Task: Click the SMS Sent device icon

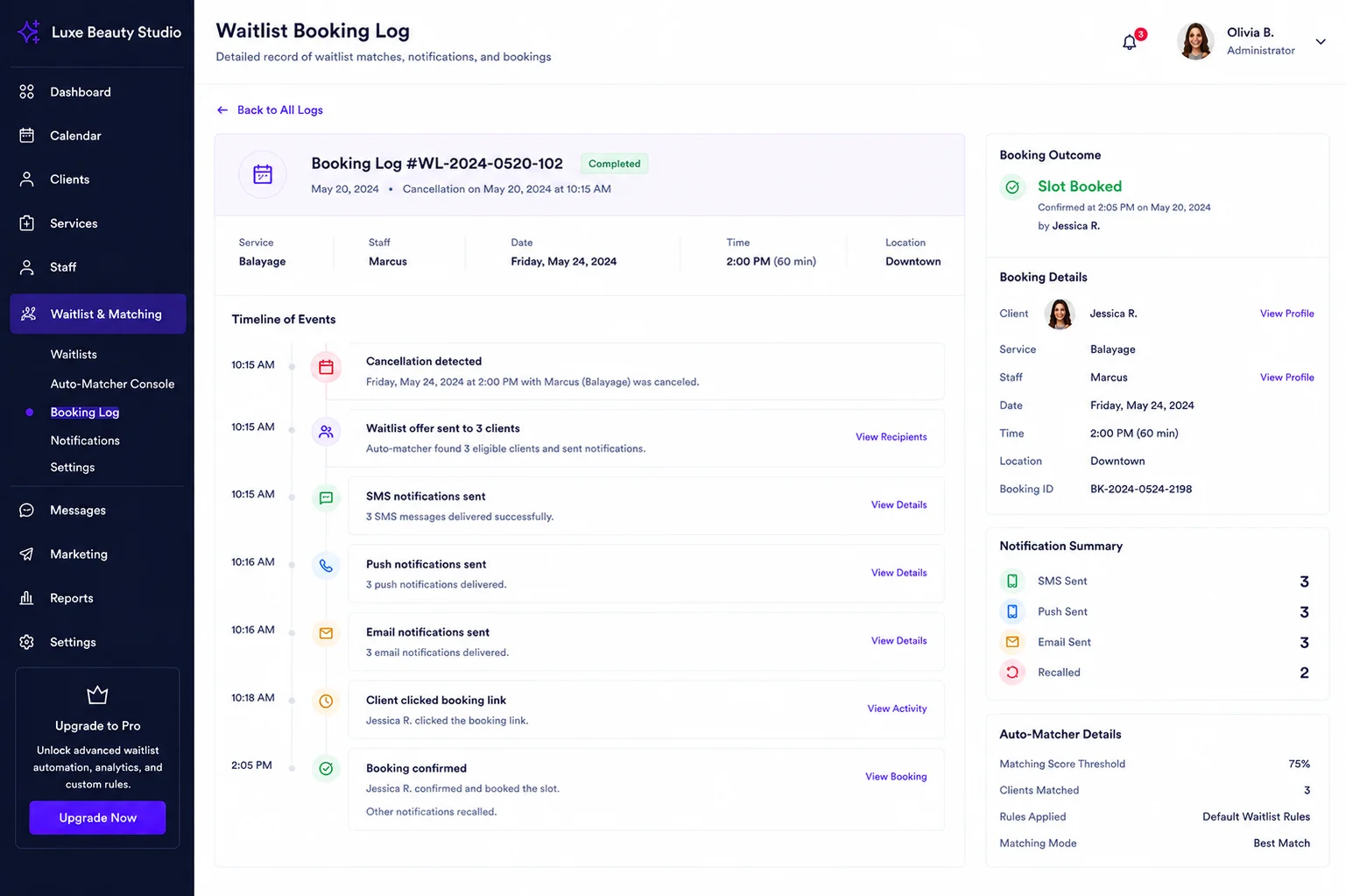Action: (x=1012, y=582)
